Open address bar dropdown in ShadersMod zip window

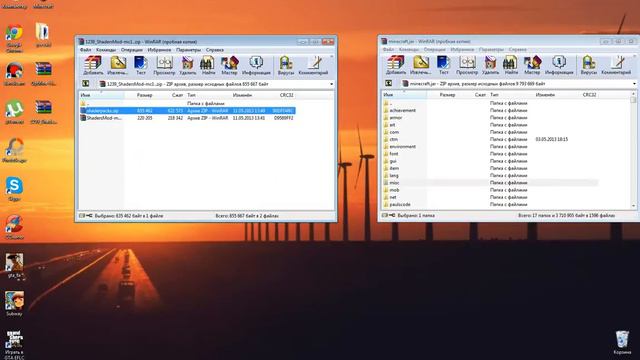[x=331, y=84]
